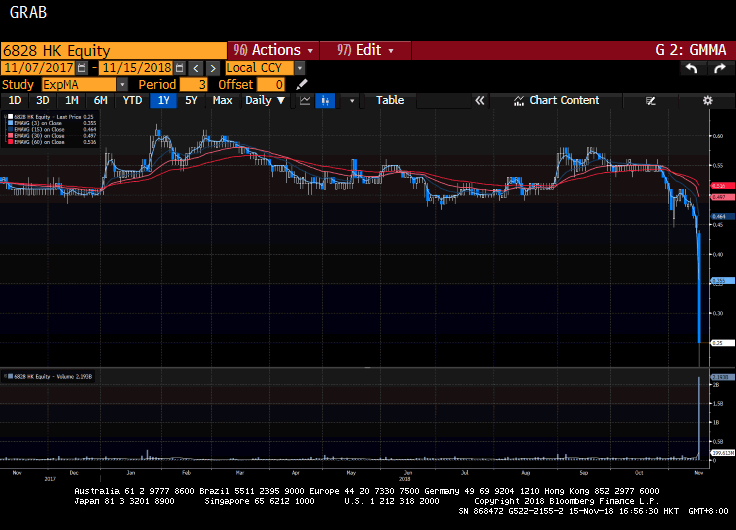Image resolution: width=736 pixels, height=530 pixels.
Task: Open the Edit dropdown menu
Action: pos(365,50)
